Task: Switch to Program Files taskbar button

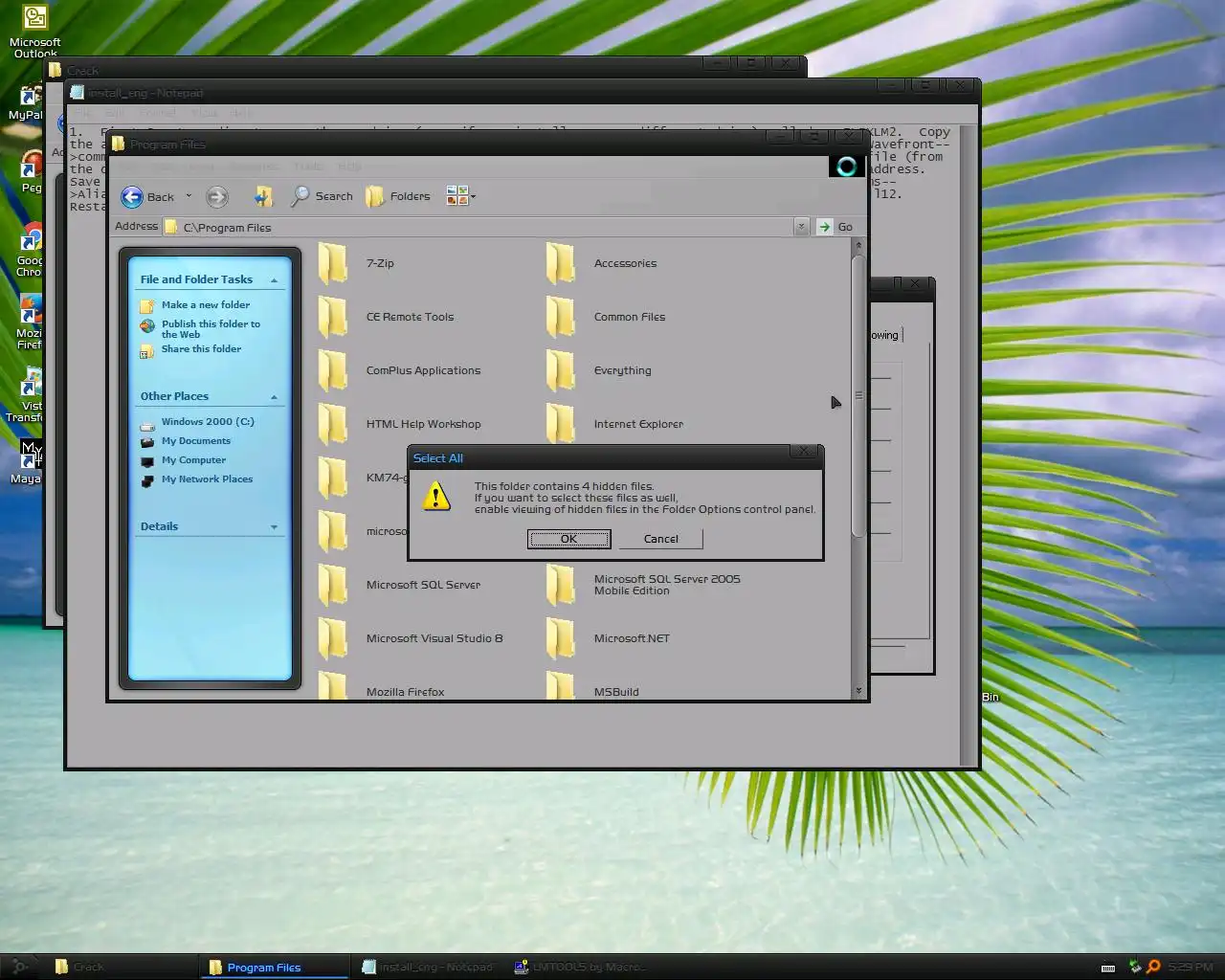Action: point(274,967)
